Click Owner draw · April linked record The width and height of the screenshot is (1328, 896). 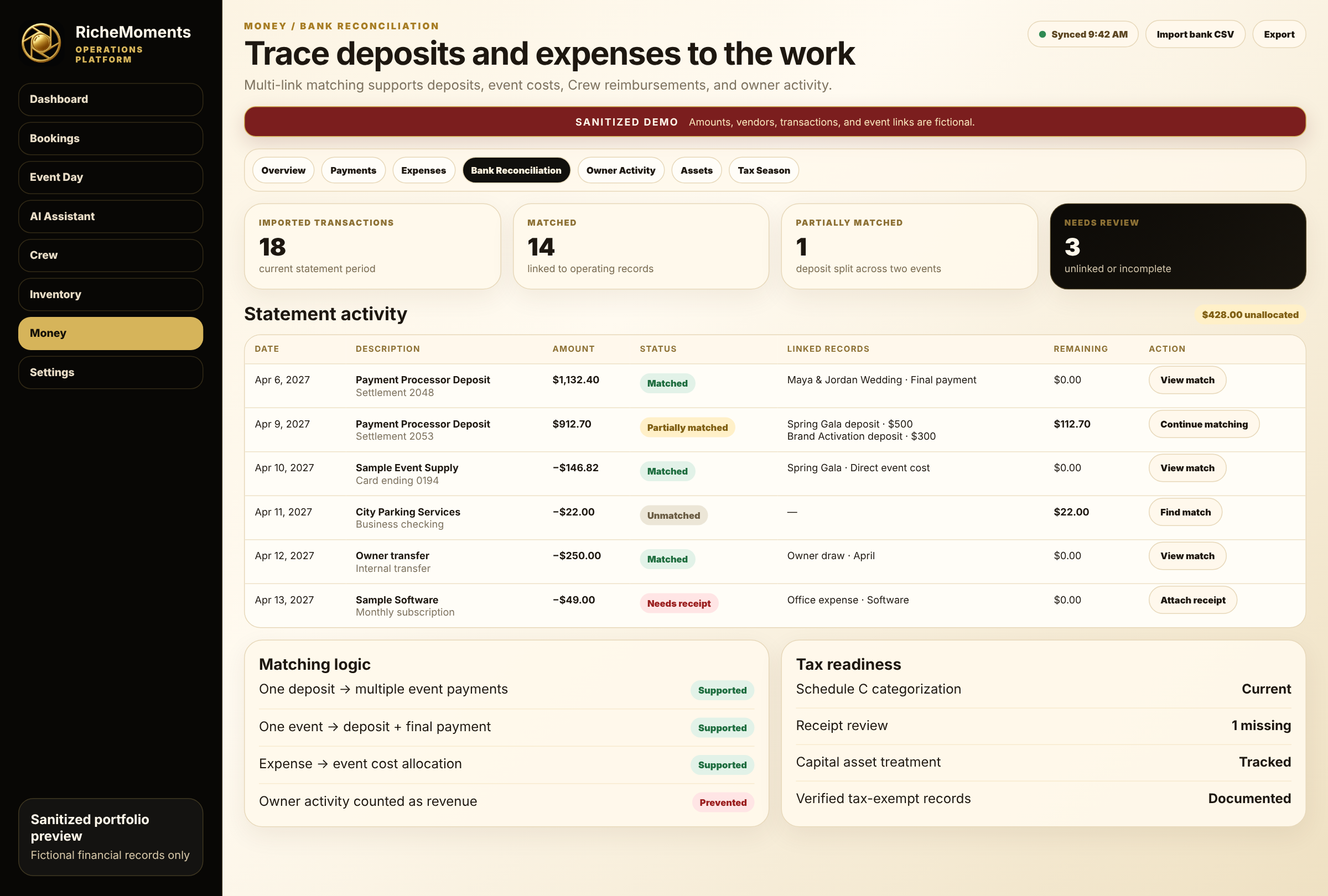tap(831, 556)
